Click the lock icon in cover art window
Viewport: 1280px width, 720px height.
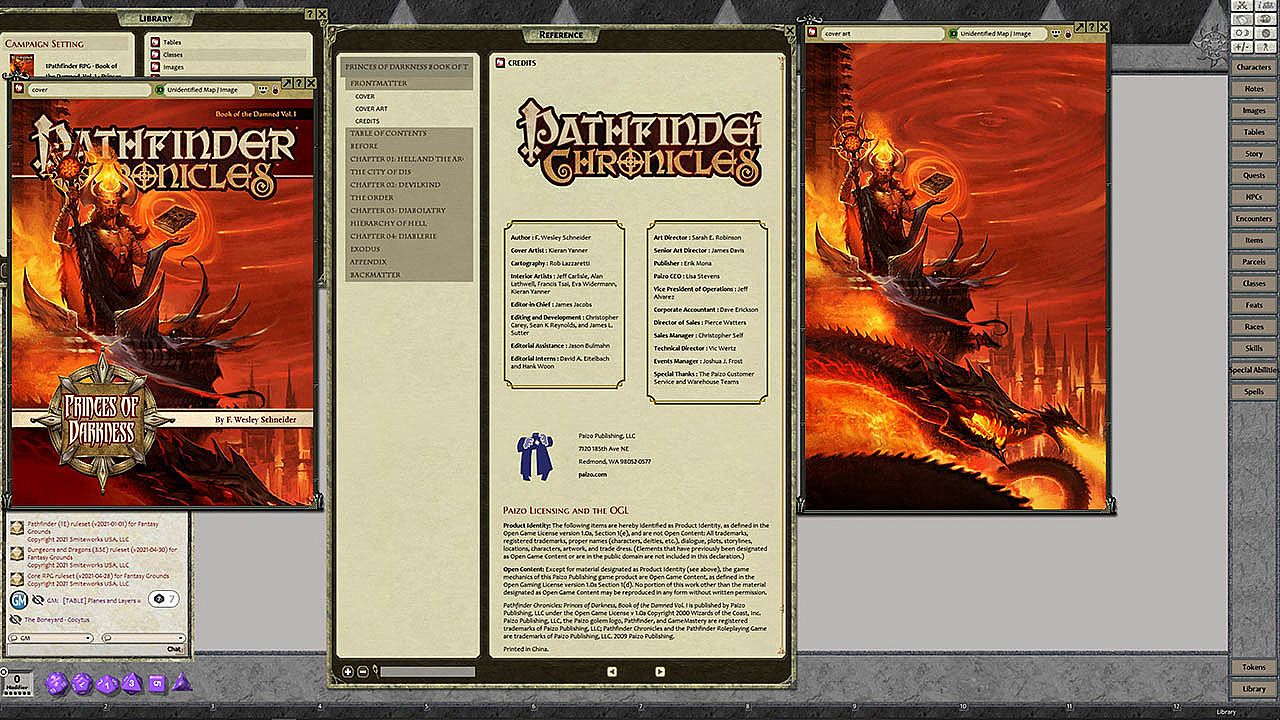pos(1068,34)
